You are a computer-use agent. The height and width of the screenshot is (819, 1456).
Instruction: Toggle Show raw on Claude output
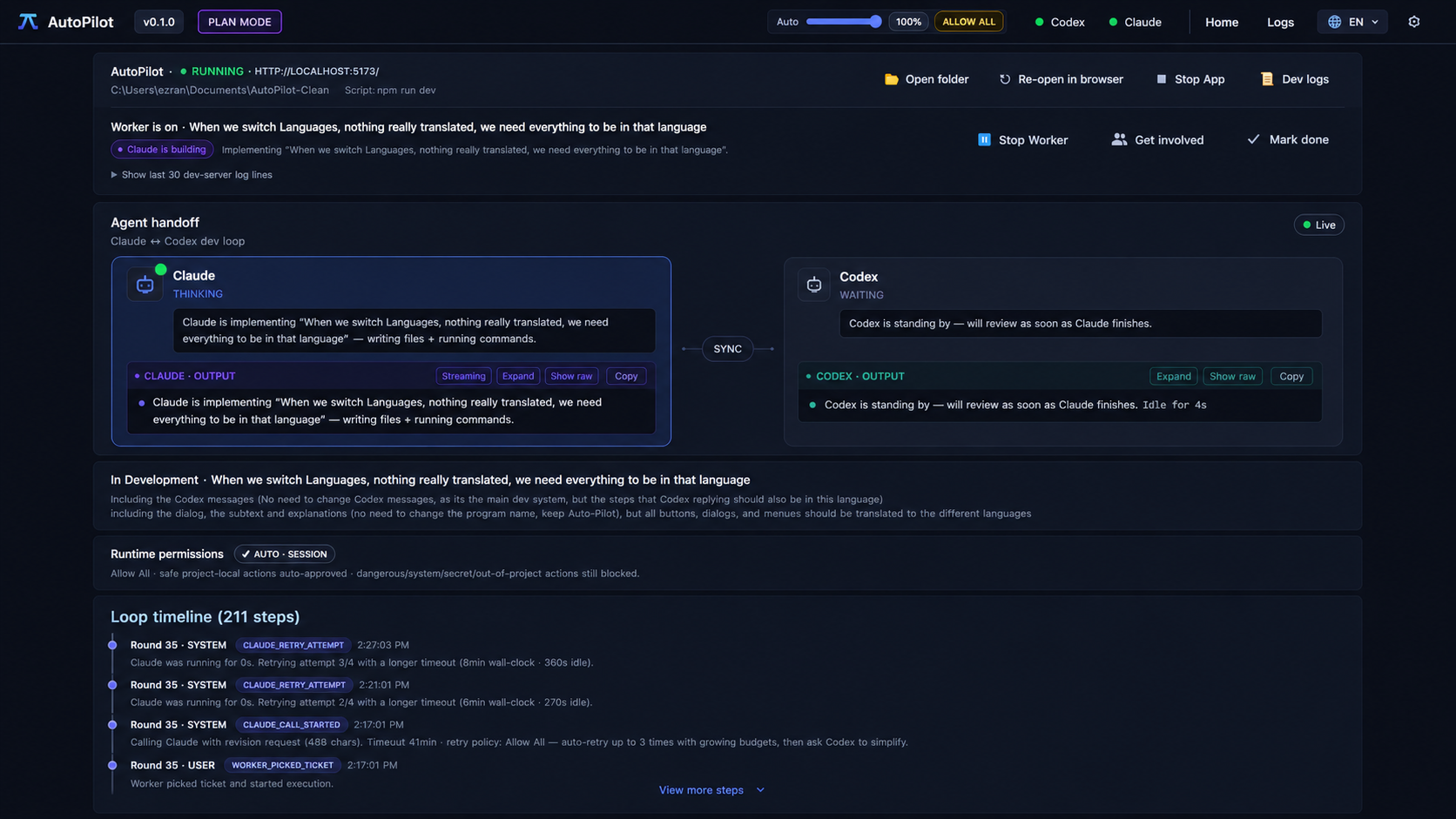pyautogui.click(x=571, y=376)
